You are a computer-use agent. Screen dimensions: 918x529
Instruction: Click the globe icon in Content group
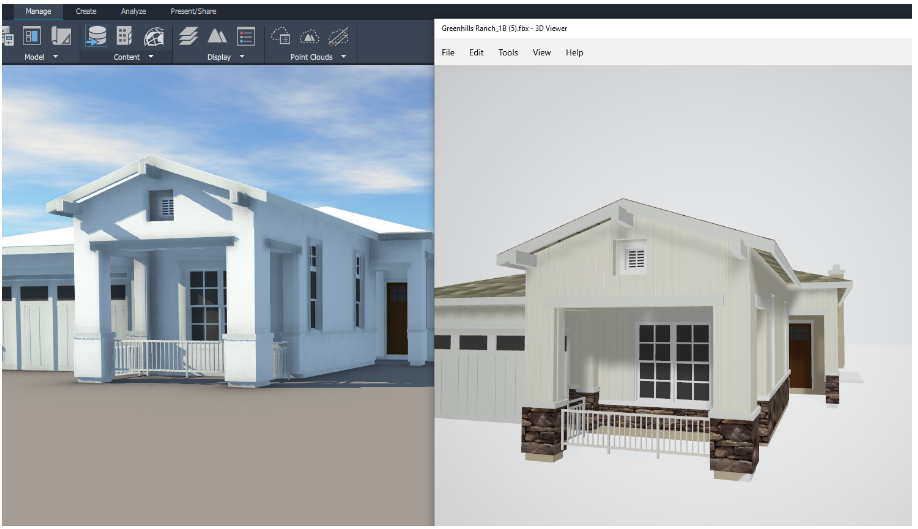154,36
